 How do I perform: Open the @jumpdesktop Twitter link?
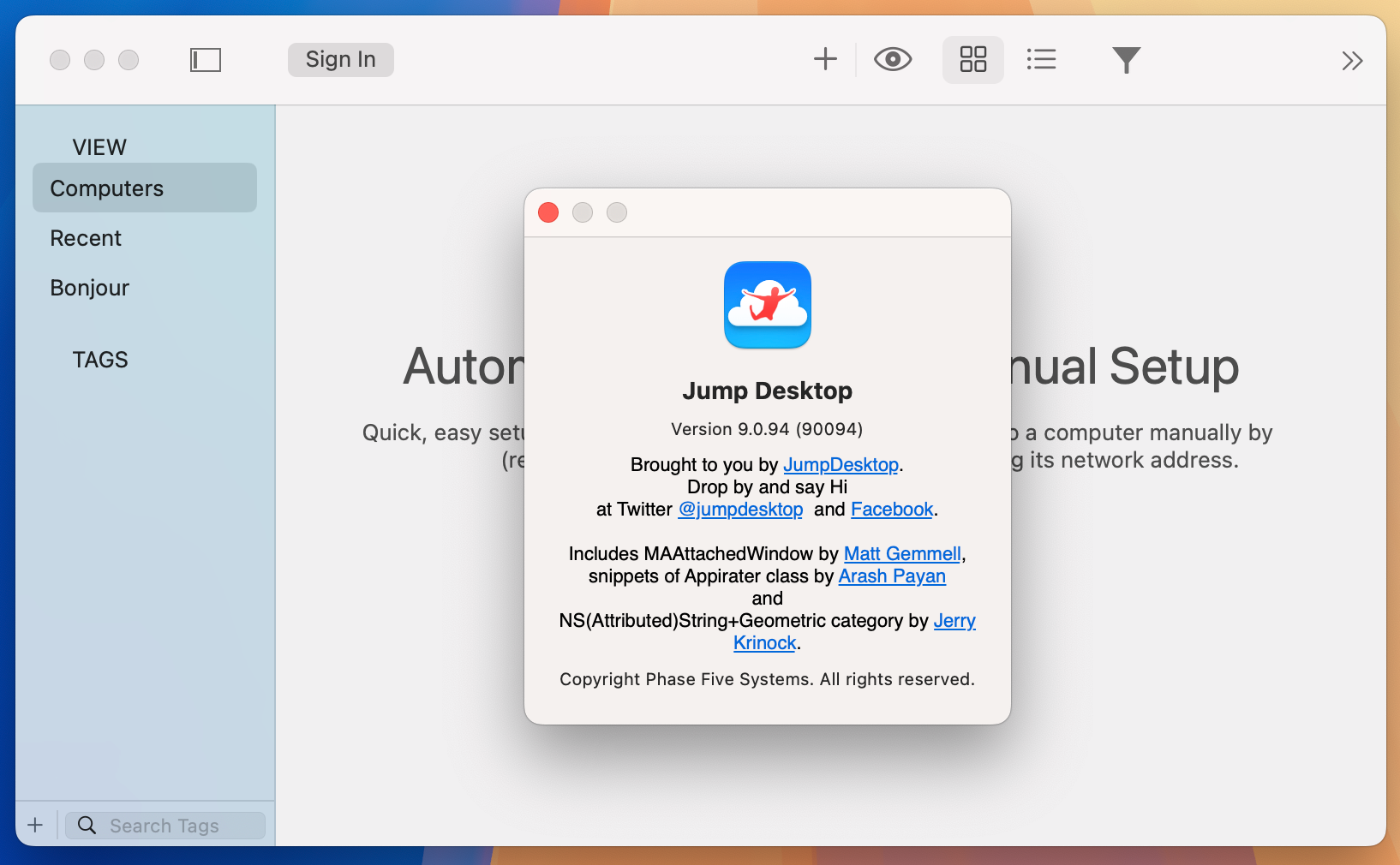(x=740, y=509)
